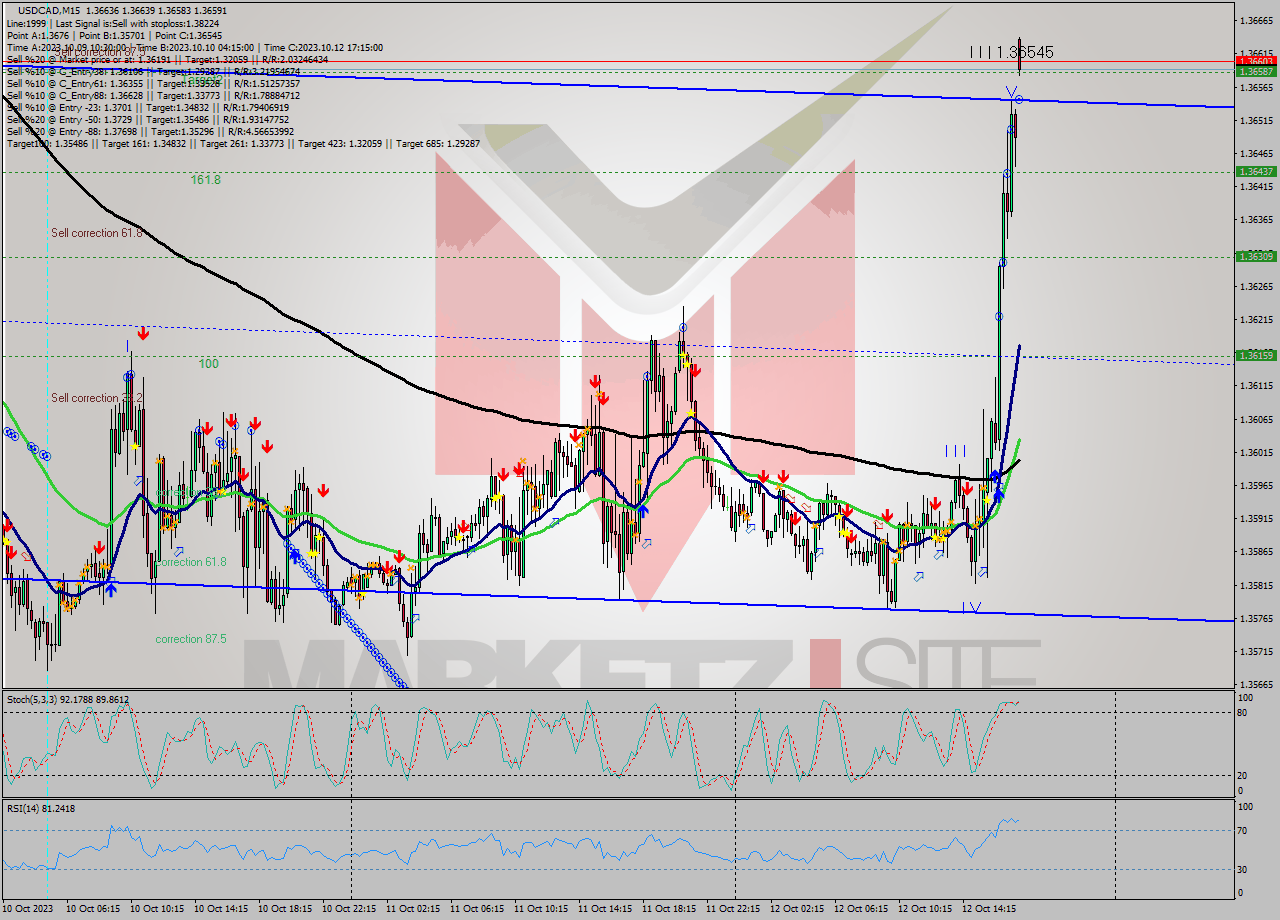Click the 'Target100: 1.35486' targets summary line
Image resolution: width=1280 pixels, height=920 pixels.
tap(243, 143)
